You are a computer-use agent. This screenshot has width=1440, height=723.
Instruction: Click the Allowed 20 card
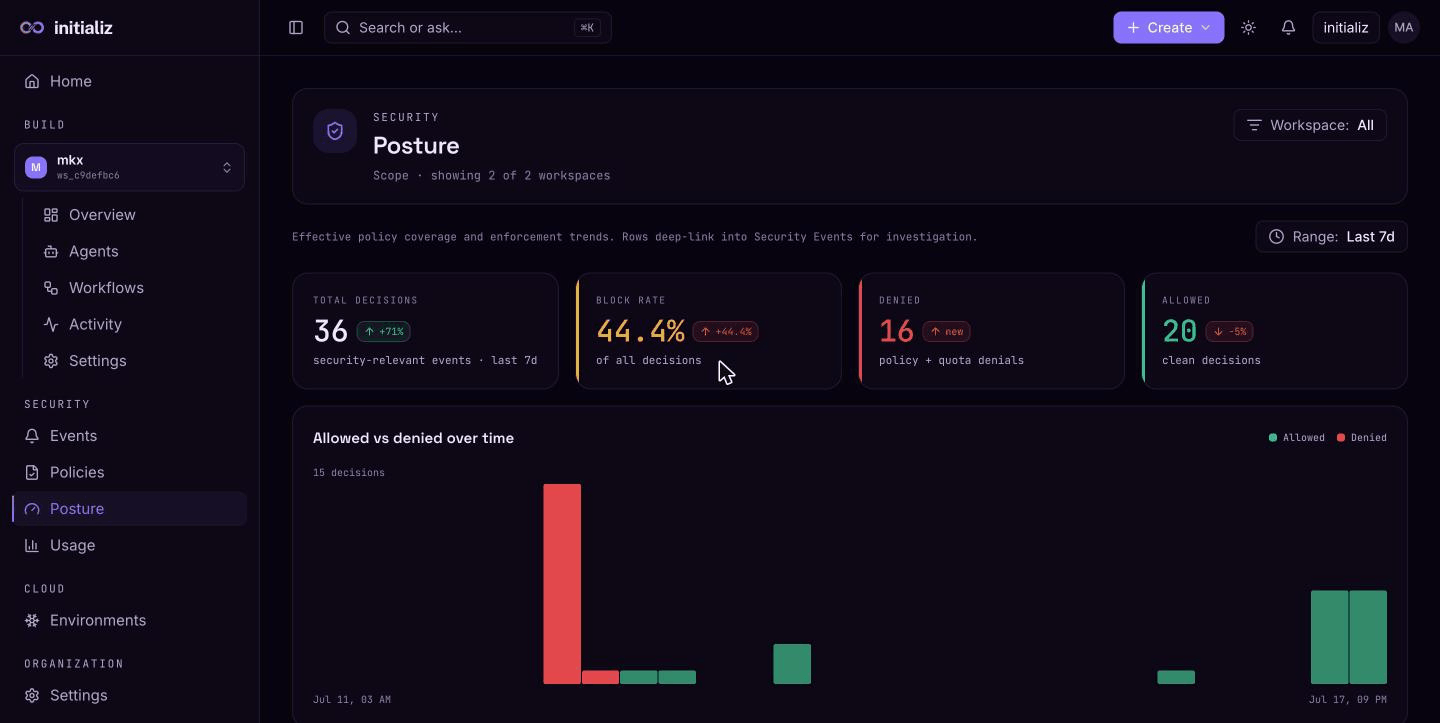(1274, 331)
